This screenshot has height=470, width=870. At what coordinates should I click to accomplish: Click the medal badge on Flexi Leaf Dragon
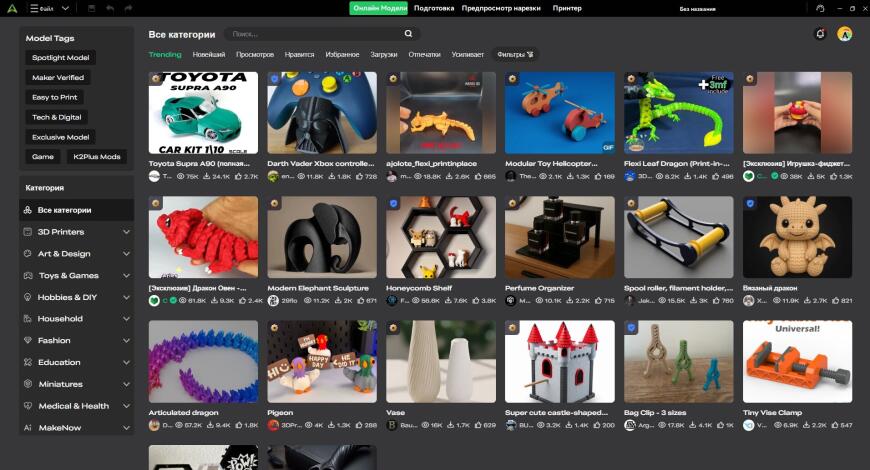pyautogui.click(x=631, y=79)
